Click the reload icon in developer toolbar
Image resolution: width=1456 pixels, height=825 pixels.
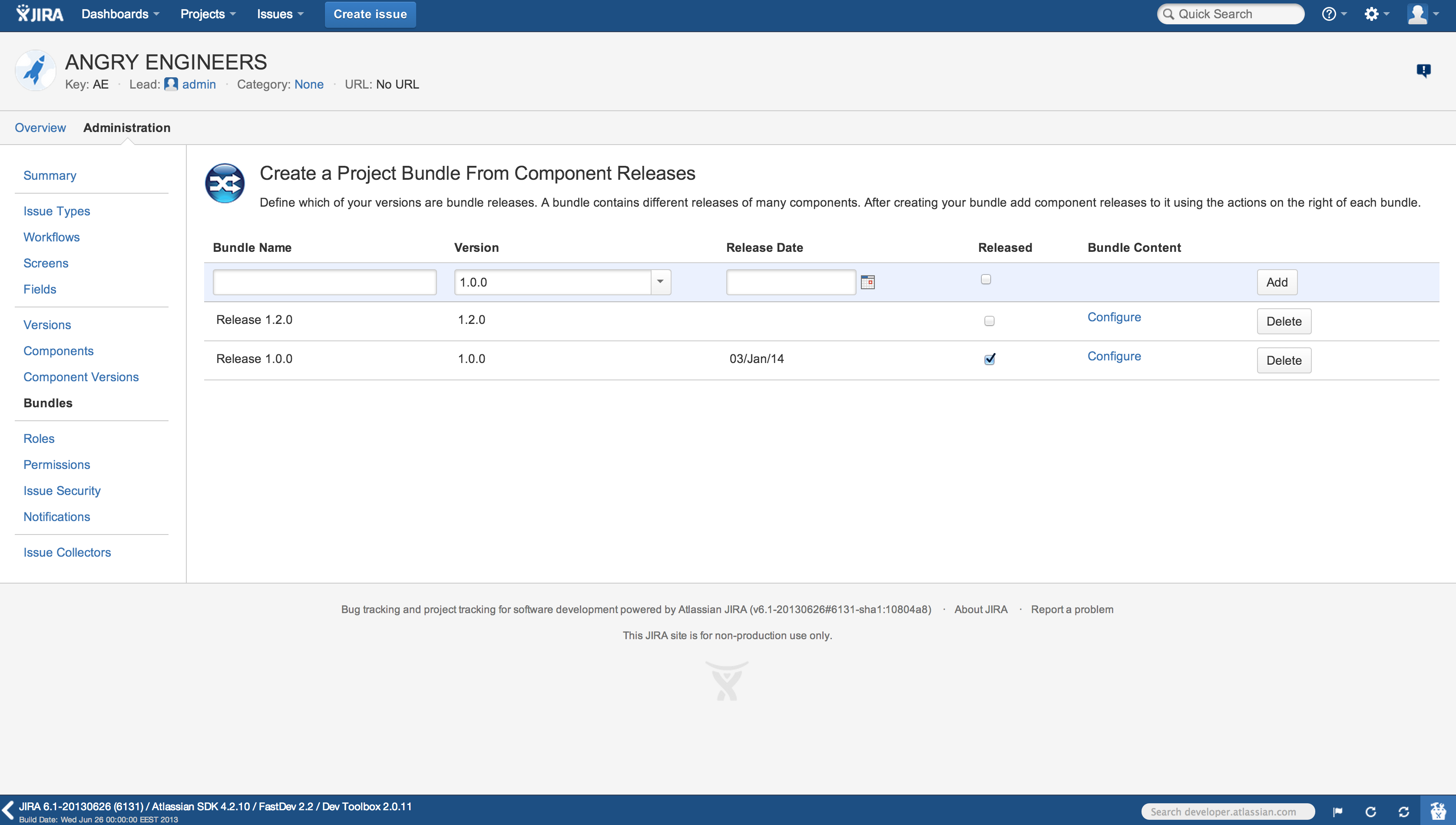(1370, 812)
